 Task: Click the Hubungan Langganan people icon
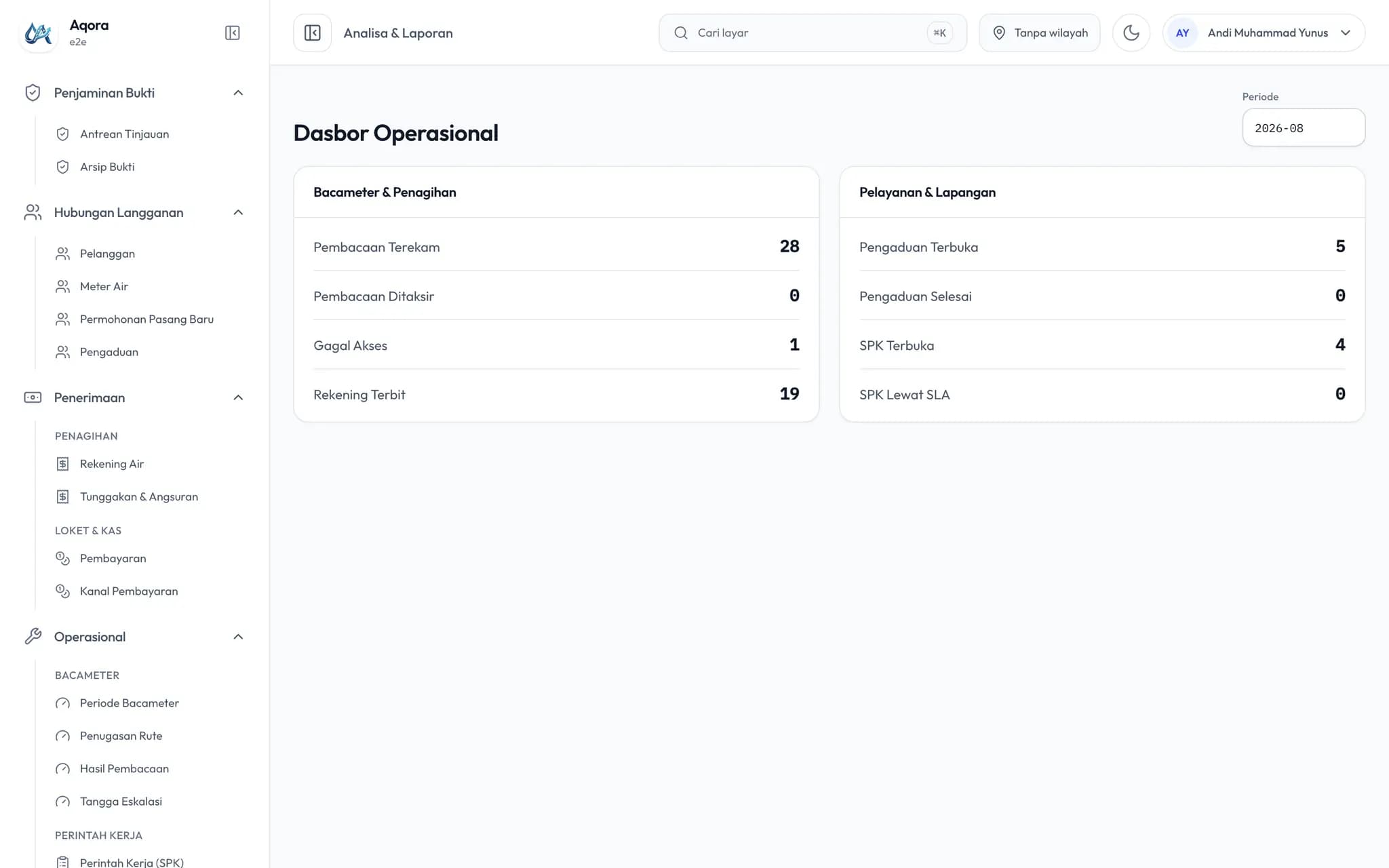click(33, 212)
